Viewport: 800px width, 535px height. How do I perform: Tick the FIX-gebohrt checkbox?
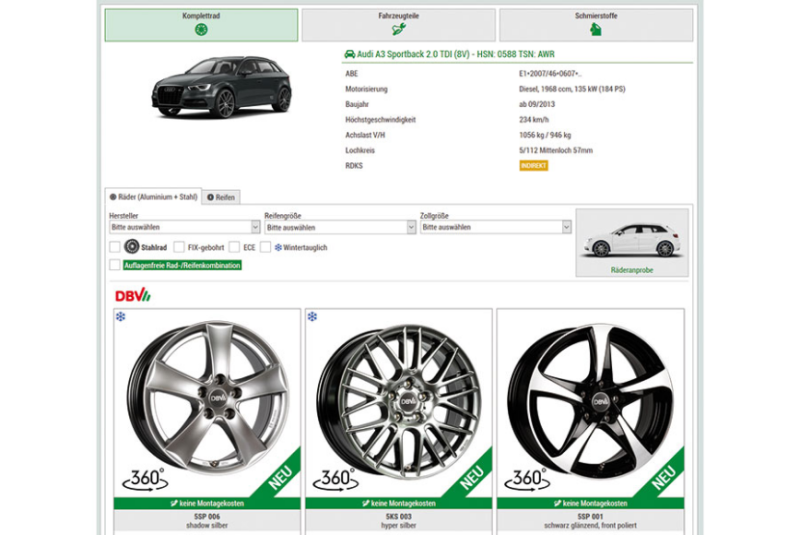(179, 247)
